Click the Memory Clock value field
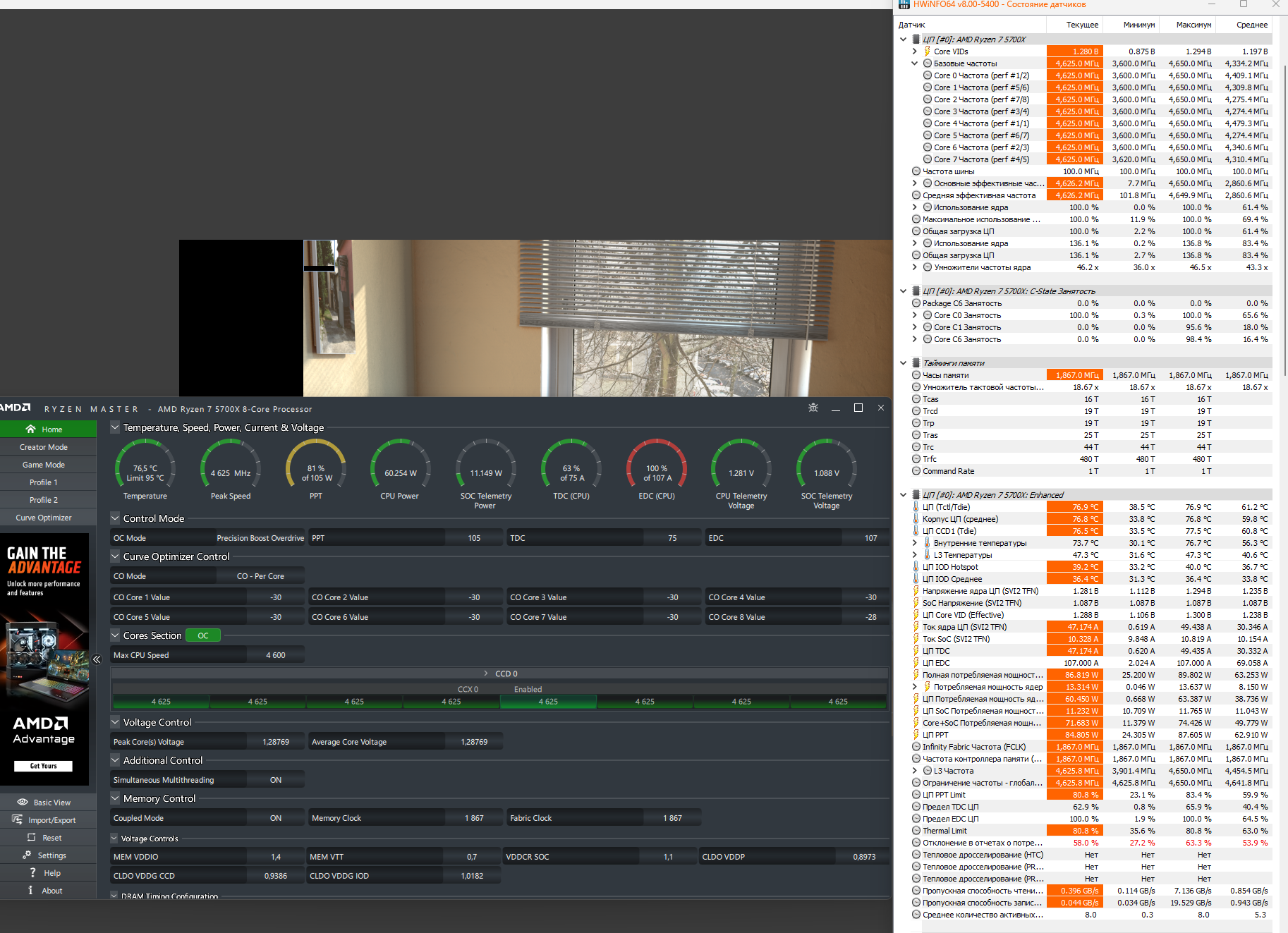The image size is (1288, 933). (x=474, y=818)
